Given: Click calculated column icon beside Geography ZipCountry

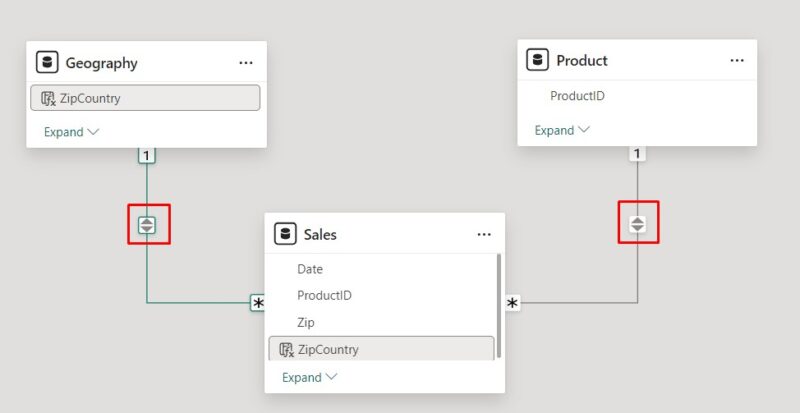Looking at the screenshot, I should (x=48, y=98).
